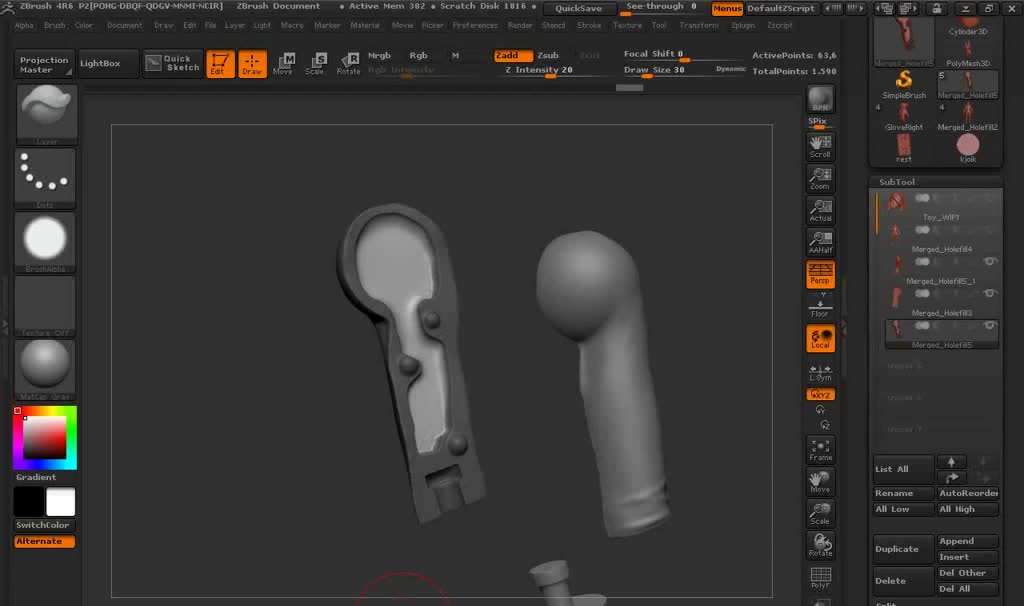Load the previous UI colors with the left-arrow bars
1024x606 pixels.
click(x=833, y=8)
